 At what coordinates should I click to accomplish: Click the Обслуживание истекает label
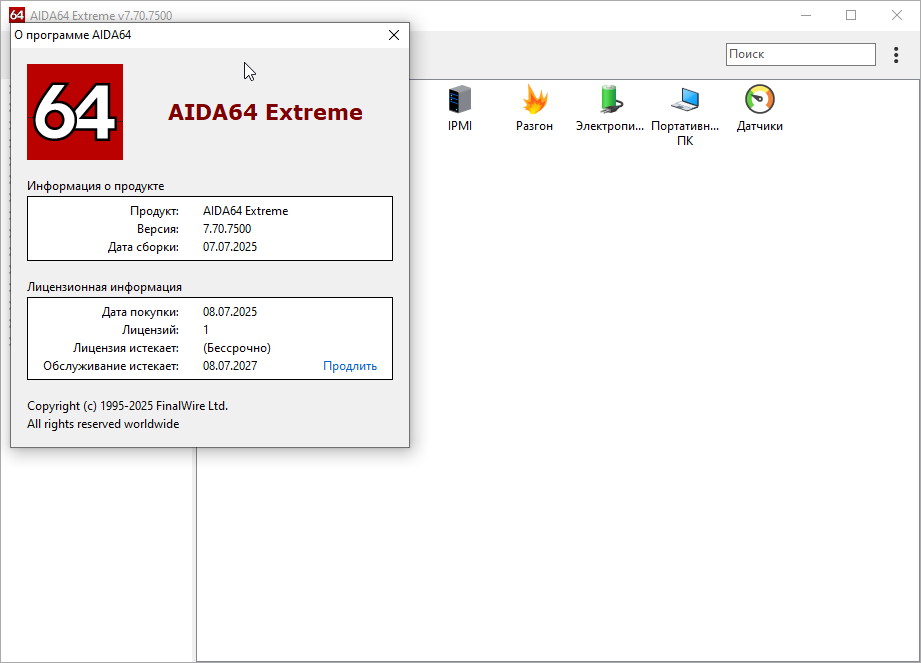(x=111, y=366)
